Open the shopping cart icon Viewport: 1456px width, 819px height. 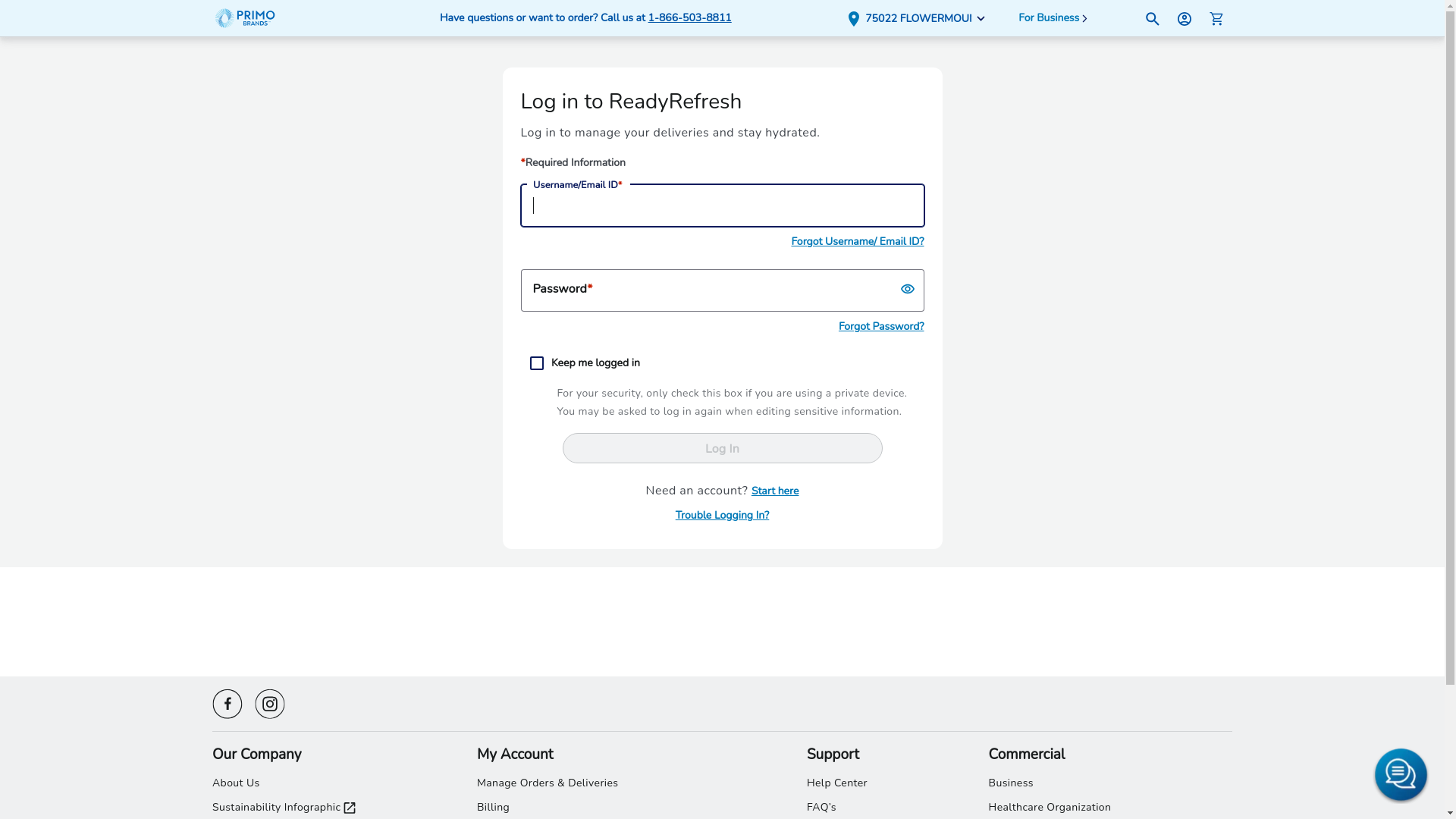(1216, 19)
